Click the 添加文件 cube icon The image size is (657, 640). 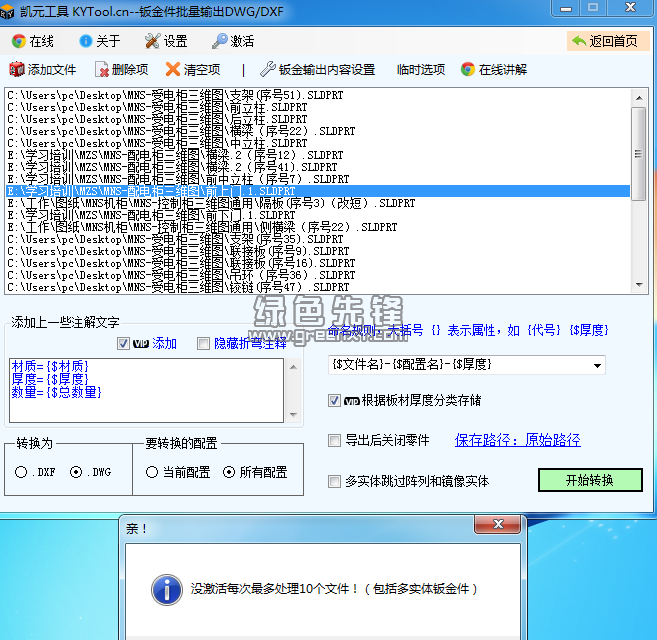pos(17,70)
